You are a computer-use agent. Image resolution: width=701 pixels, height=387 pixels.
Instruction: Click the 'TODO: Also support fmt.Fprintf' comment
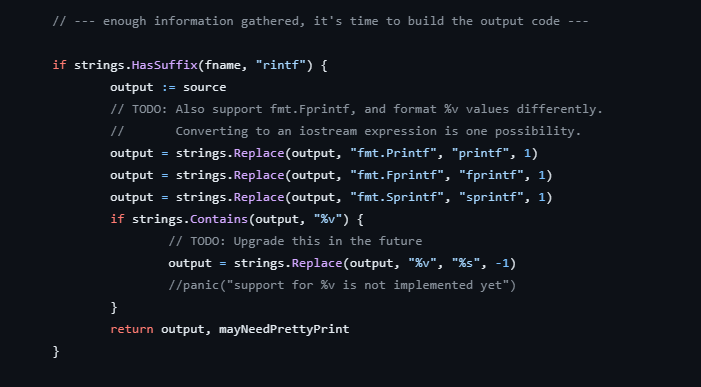point(356,109)
